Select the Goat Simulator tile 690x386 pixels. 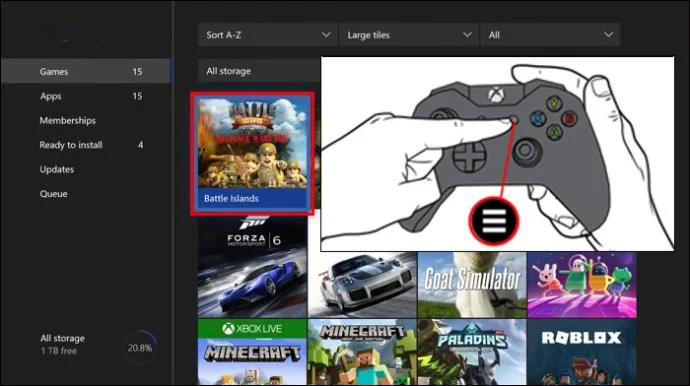(x=472, y=285)
